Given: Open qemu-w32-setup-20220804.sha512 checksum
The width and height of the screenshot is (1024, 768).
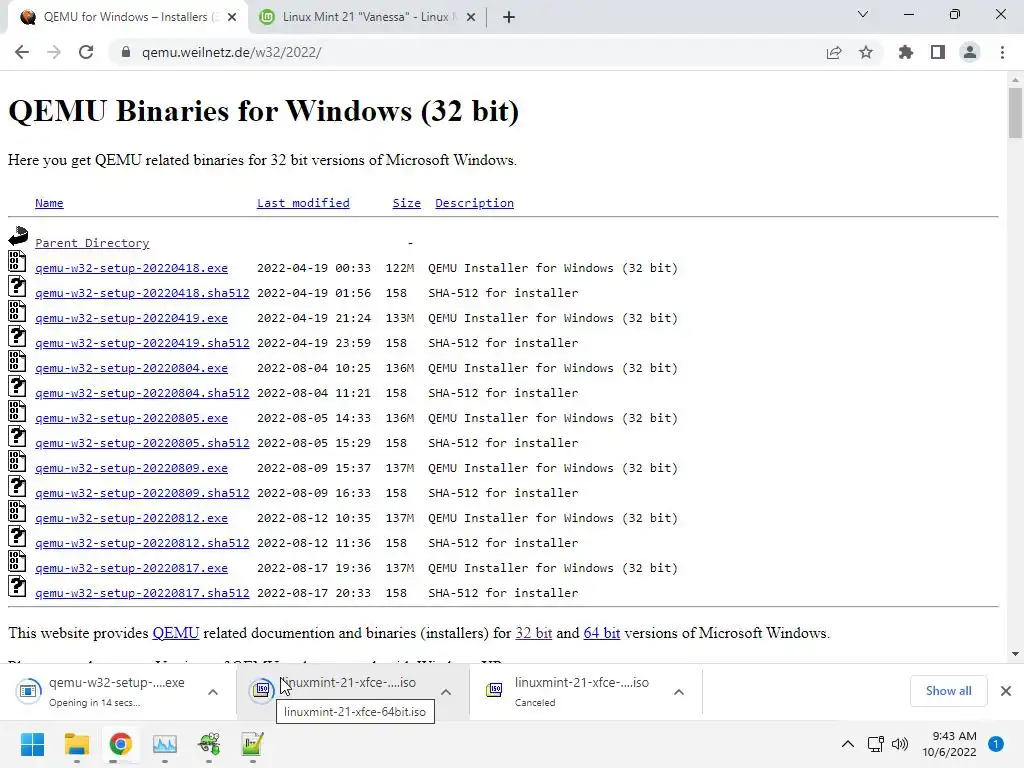Looking at the screenshot, I should tap(142, 393).
